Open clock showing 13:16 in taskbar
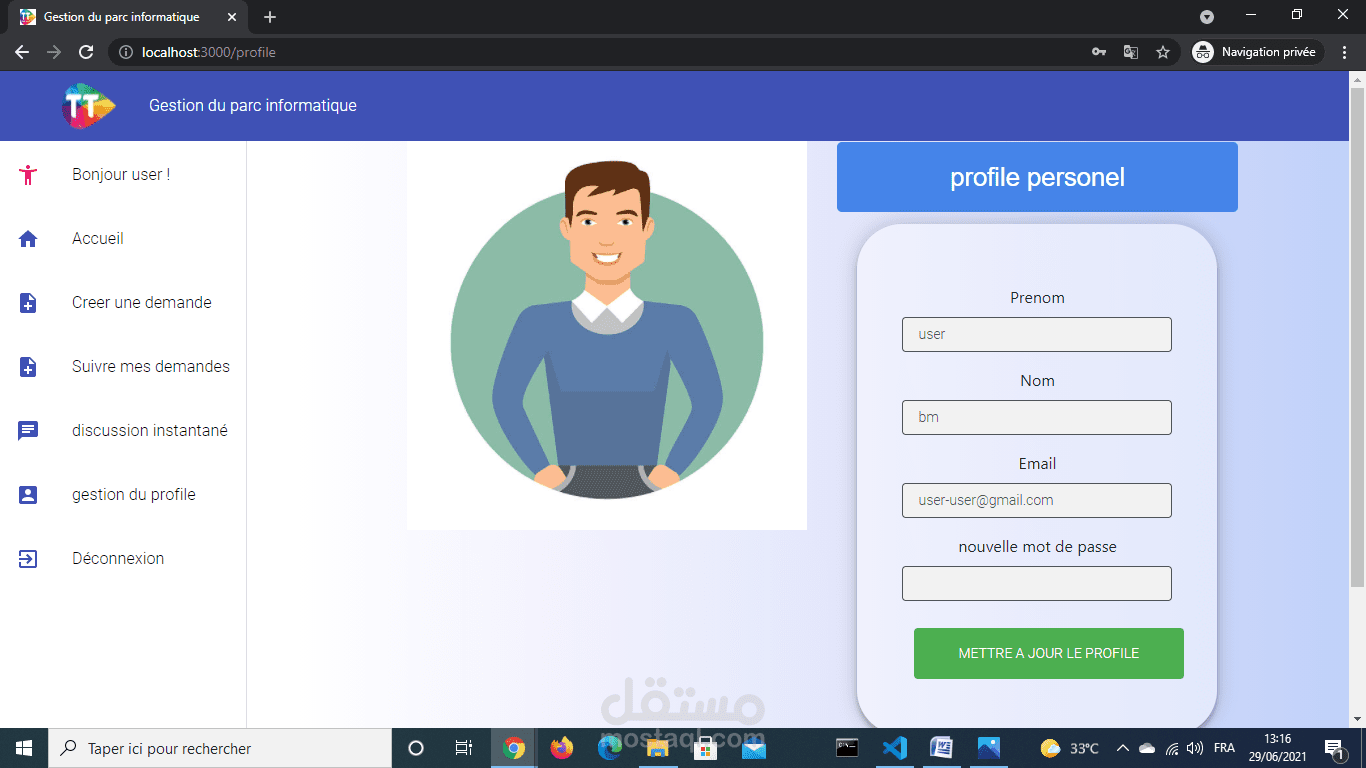Screen dimensions: 1366x768 (x=1278, y=748)
